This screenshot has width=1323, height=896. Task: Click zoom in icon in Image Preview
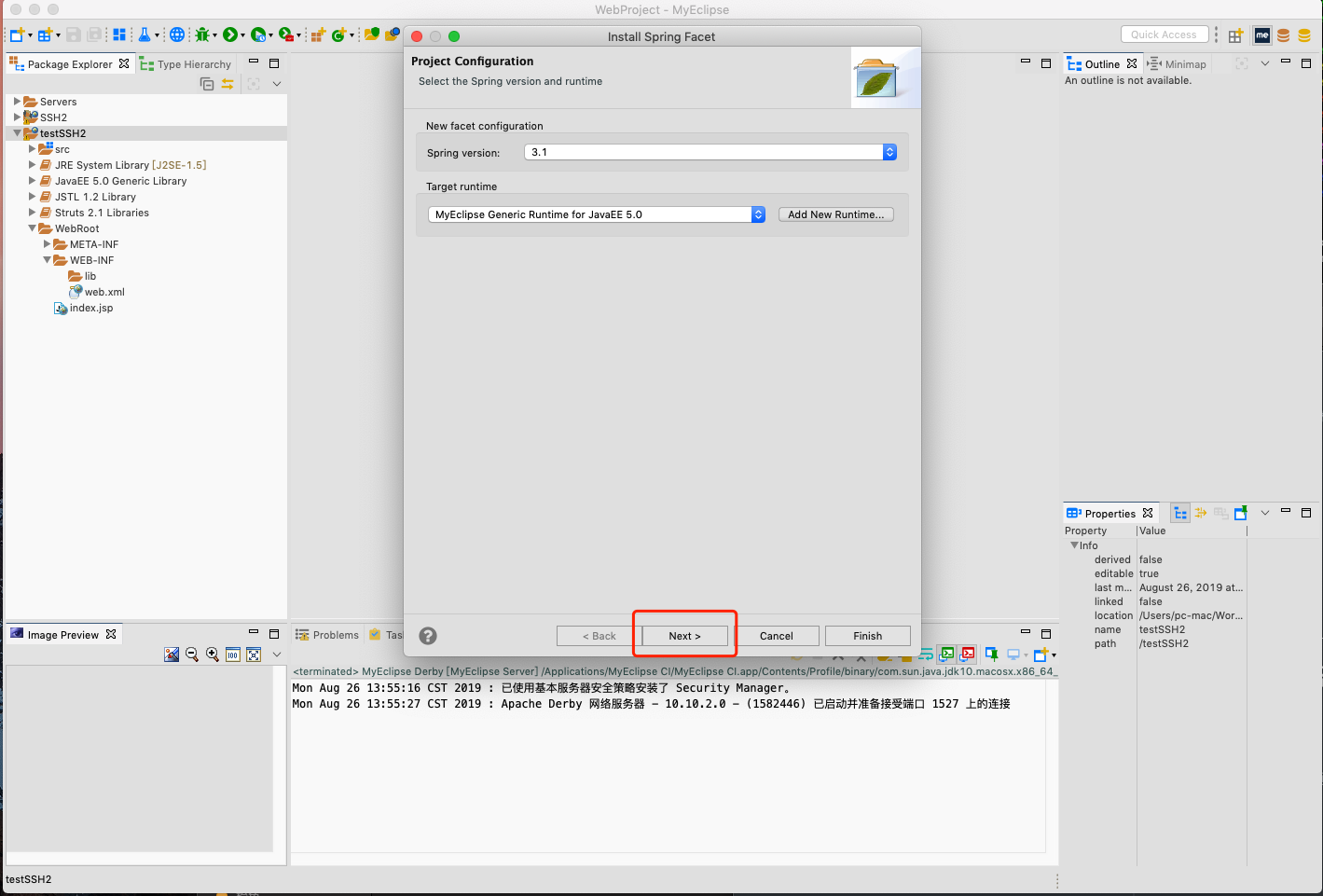[x=213, y=655]
